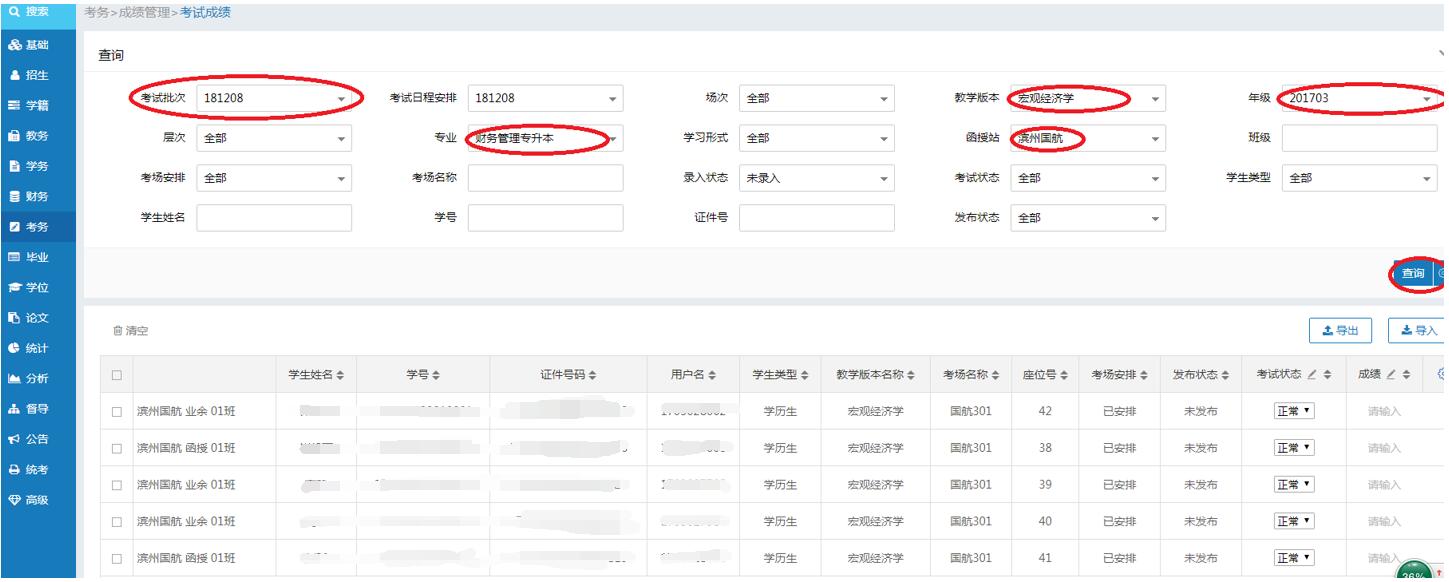Click the 查询 search button
This screenshot has height=582, width=1449.
1412,273
